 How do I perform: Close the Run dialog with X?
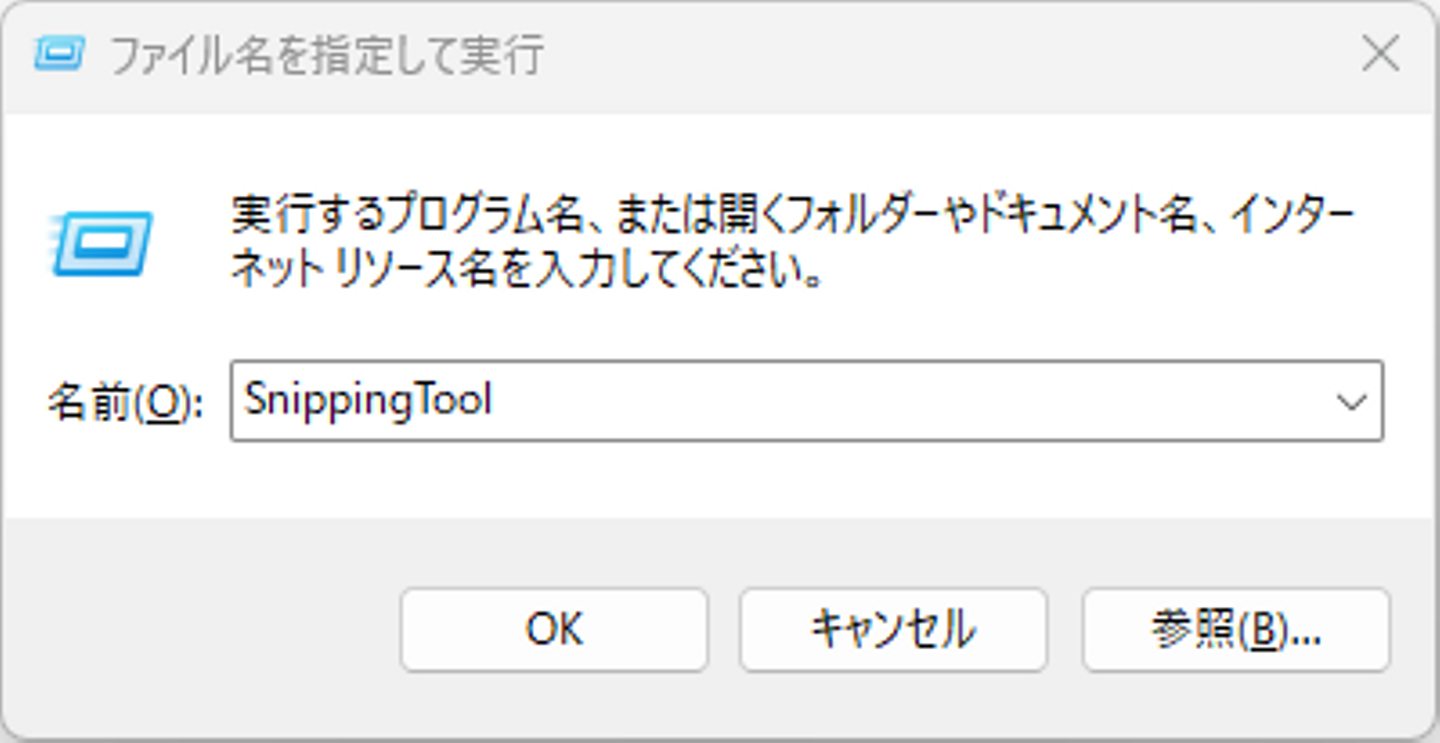[x=1380, y=54]
